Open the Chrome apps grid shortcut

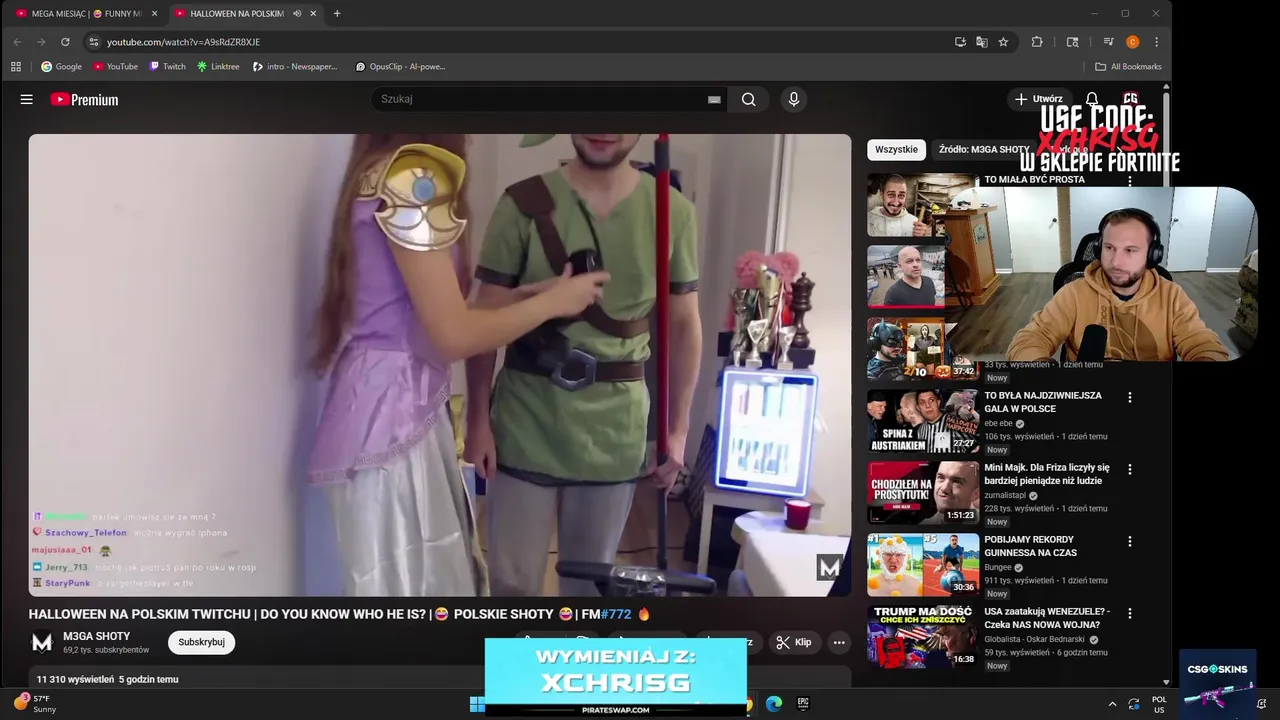point(16,67)
